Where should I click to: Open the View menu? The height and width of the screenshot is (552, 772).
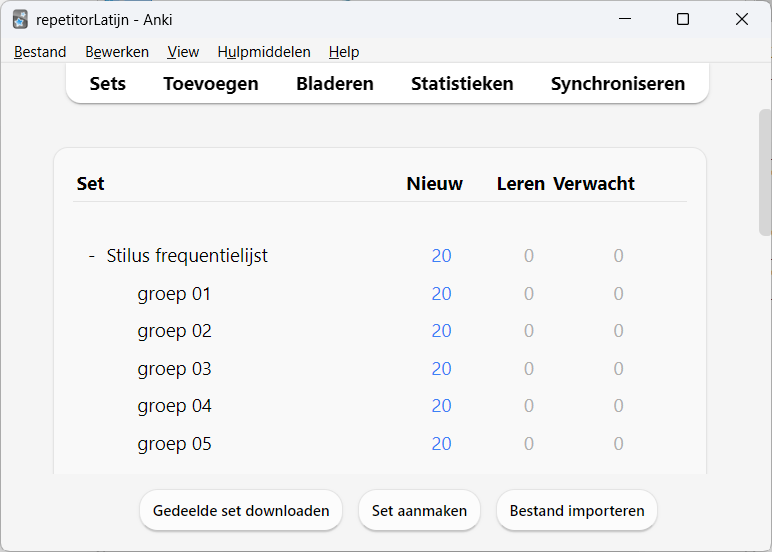coord(183,52)
